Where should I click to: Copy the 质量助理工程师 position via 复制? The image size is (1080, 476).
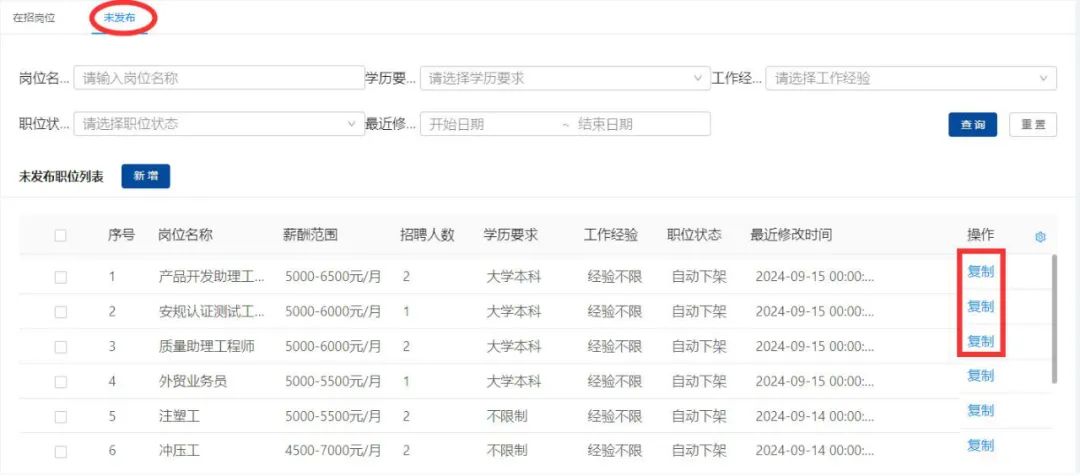coord(980,341)
